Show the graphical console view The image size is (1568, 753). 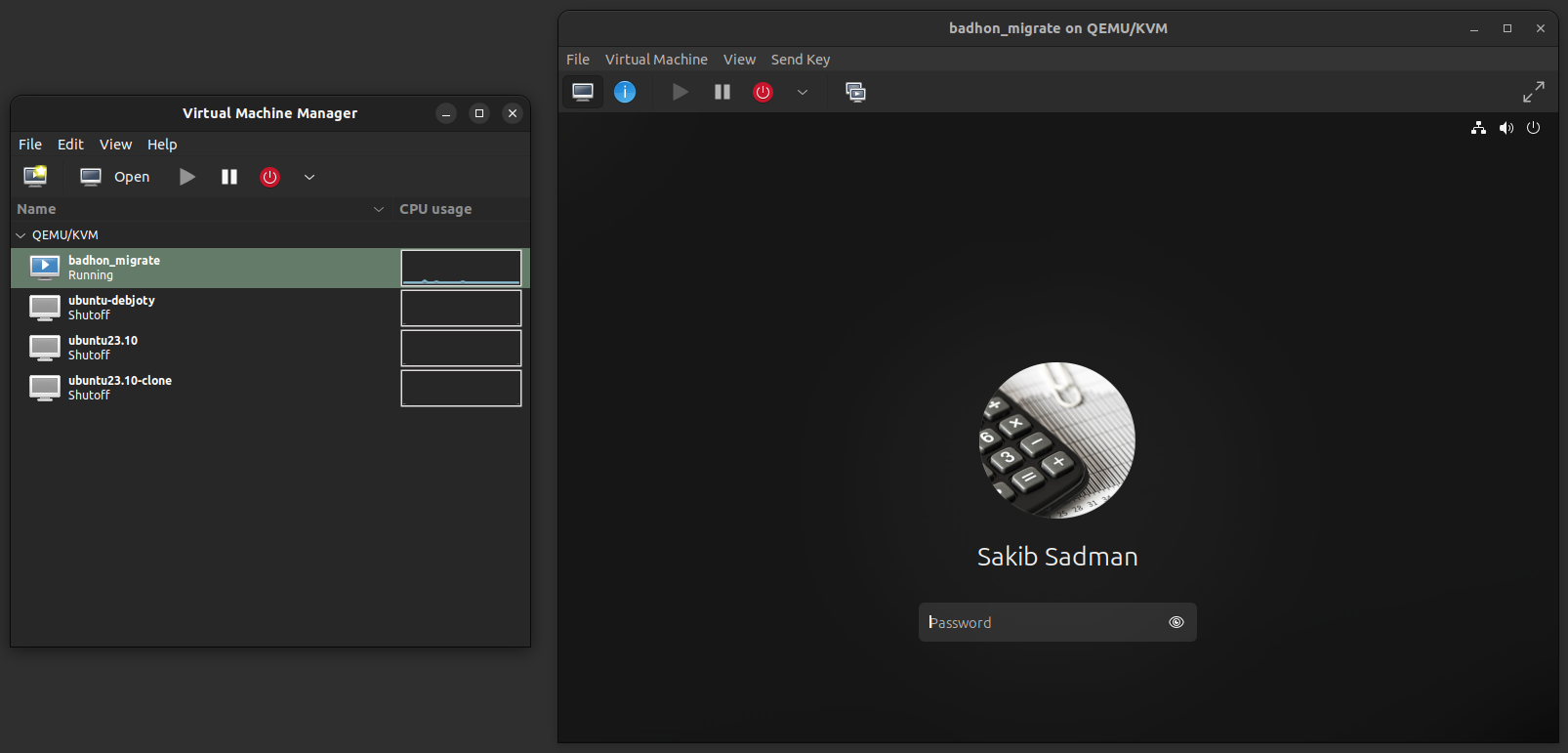point(583,92)
